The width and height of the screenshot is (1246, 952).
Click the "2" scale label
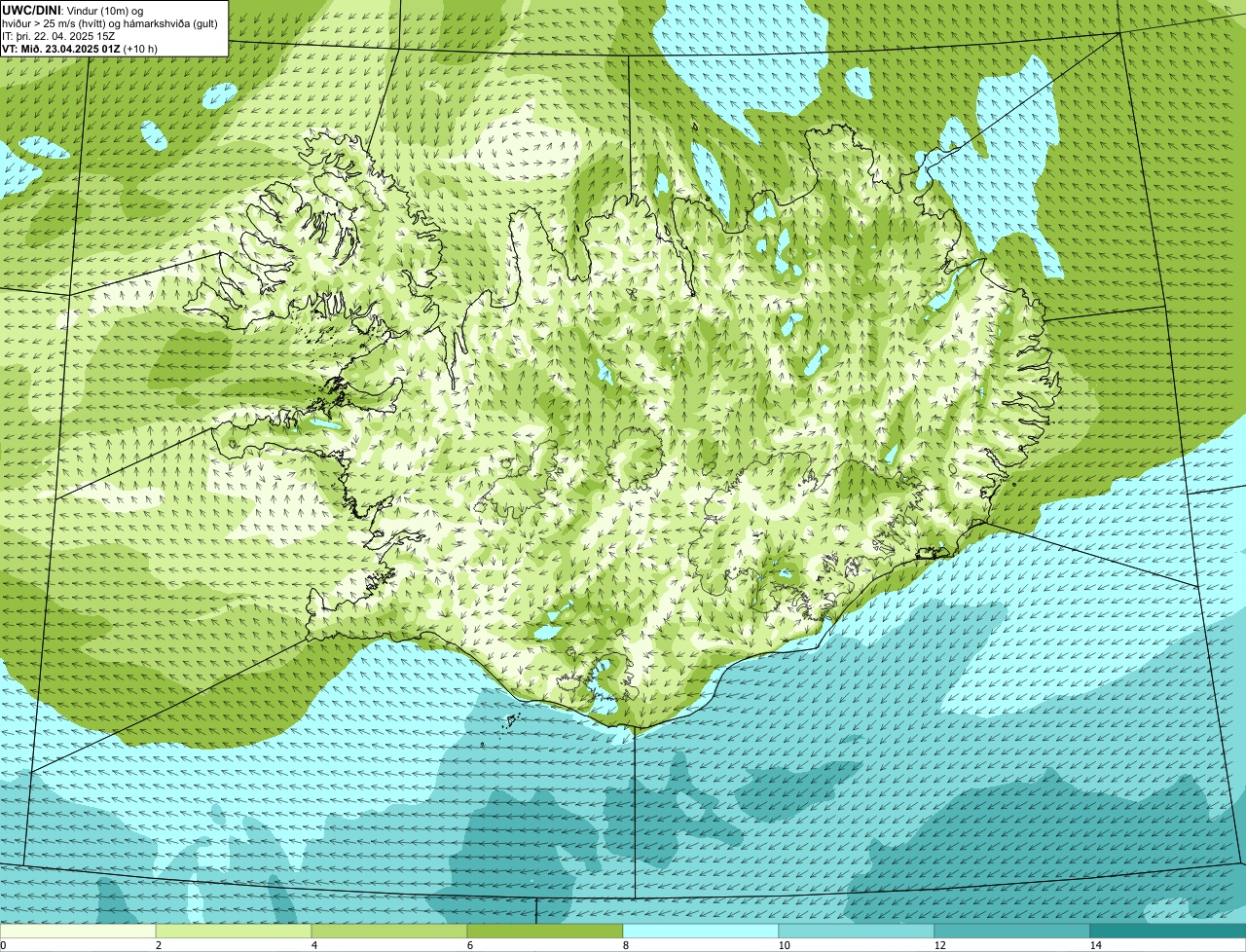point(158,945)
